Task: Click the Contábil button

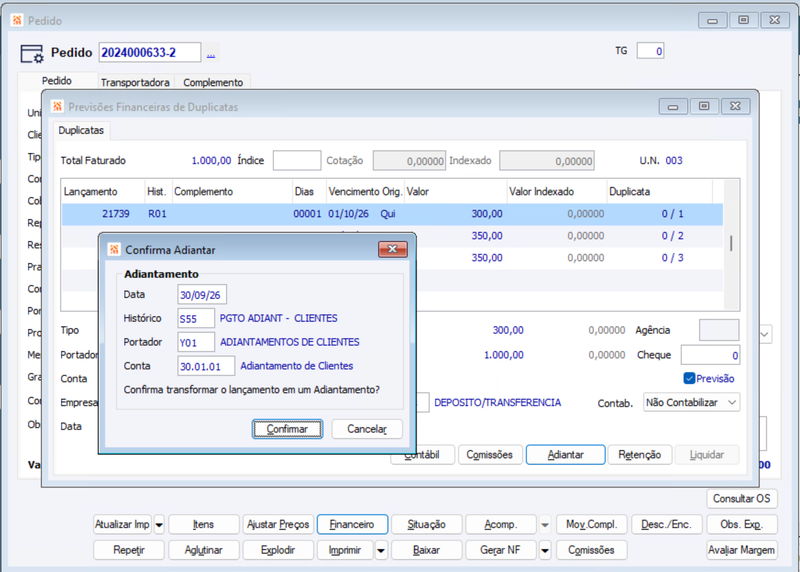Action: click(422, 455)
